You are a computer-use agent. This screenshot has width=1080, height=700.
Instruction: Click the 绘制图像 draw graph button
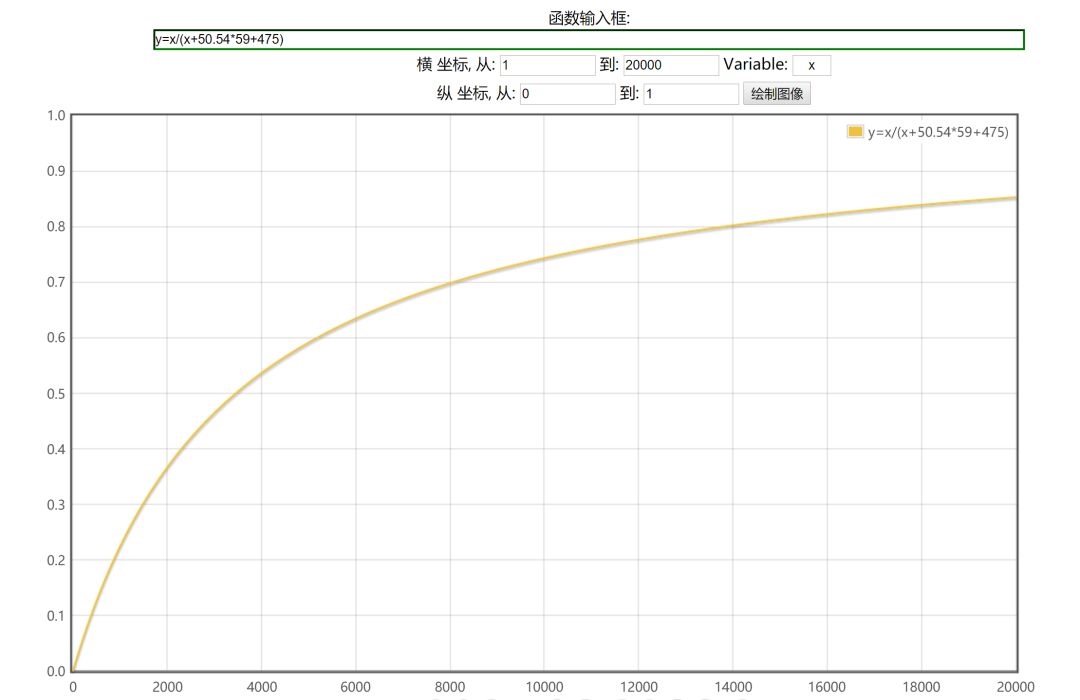(x=777, y=94)
